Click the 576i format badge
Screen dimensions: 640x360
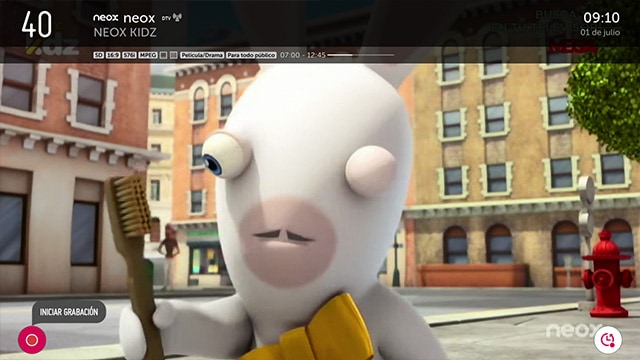pyautogui.click(x=129, y=55)
